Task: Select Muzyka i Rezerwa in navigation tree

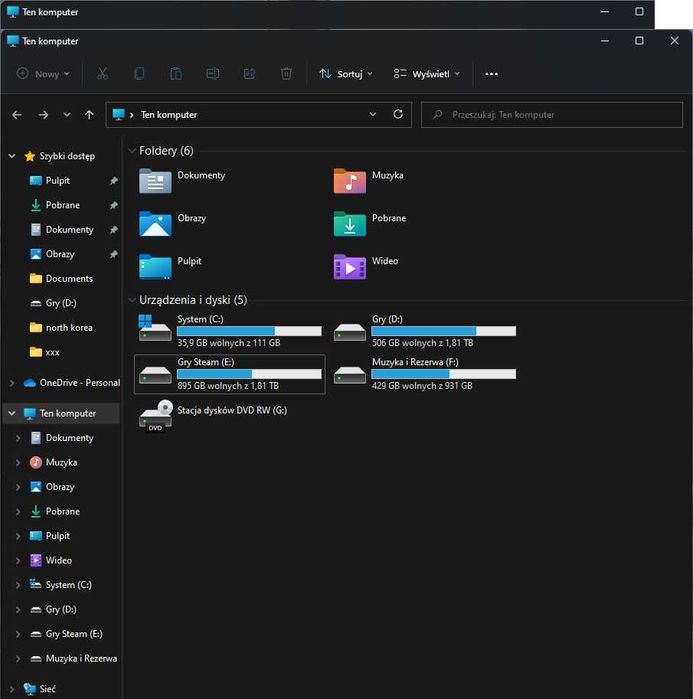Action: (x=74, y=658)
